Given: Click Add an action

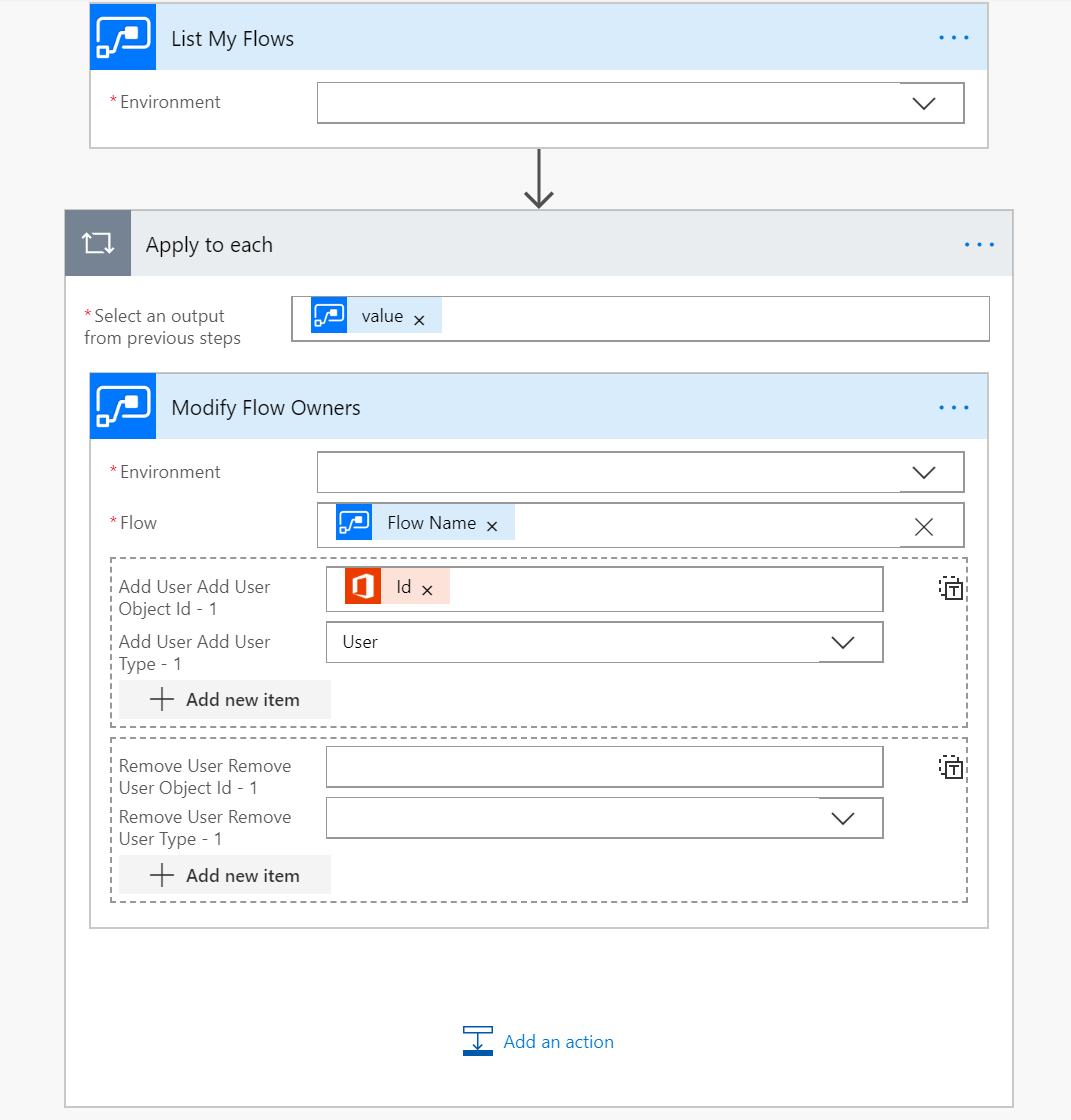Looking at the screenshot, I should click(x=558, y=1041).
